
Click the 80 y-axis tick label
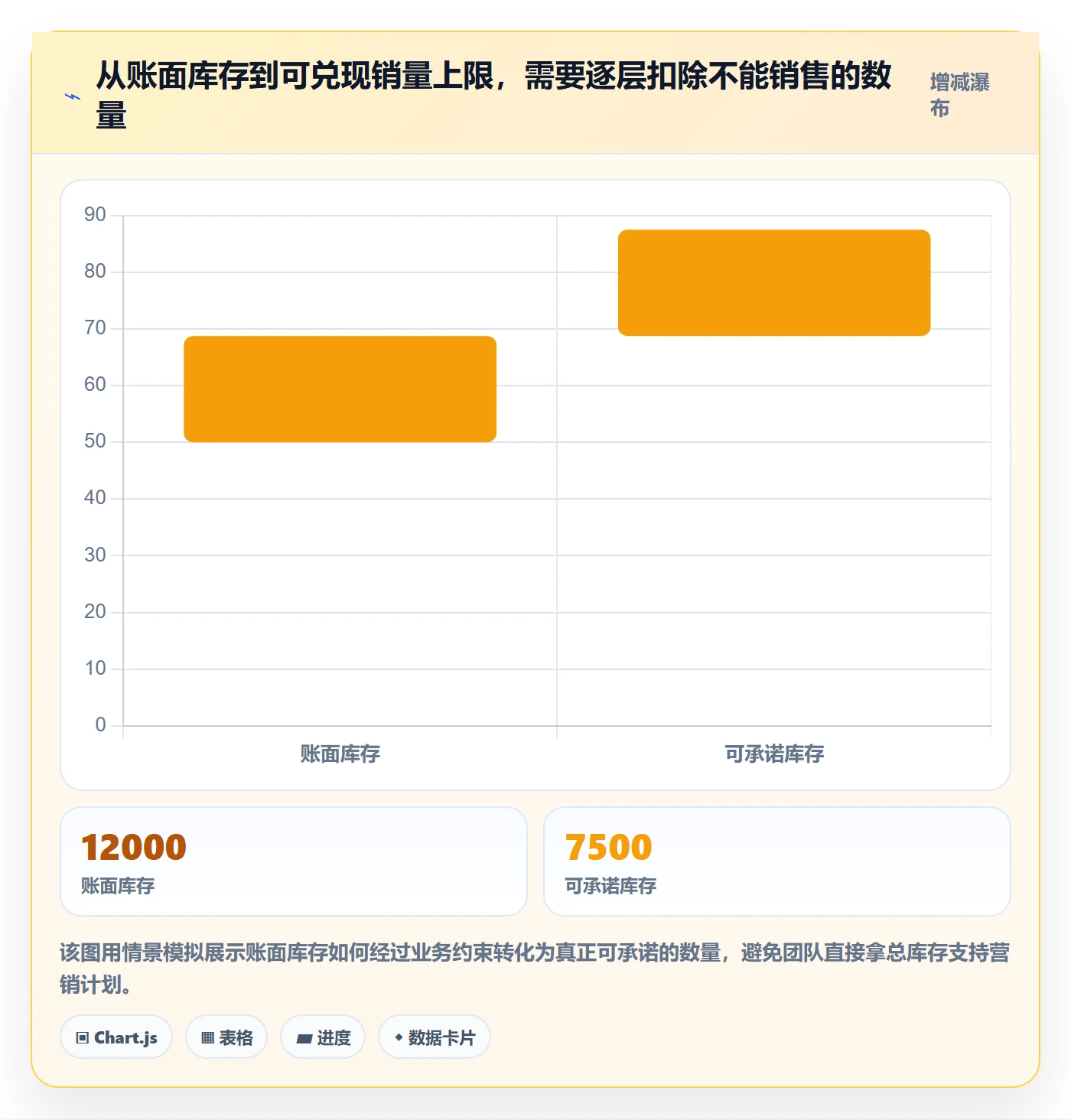95,271
